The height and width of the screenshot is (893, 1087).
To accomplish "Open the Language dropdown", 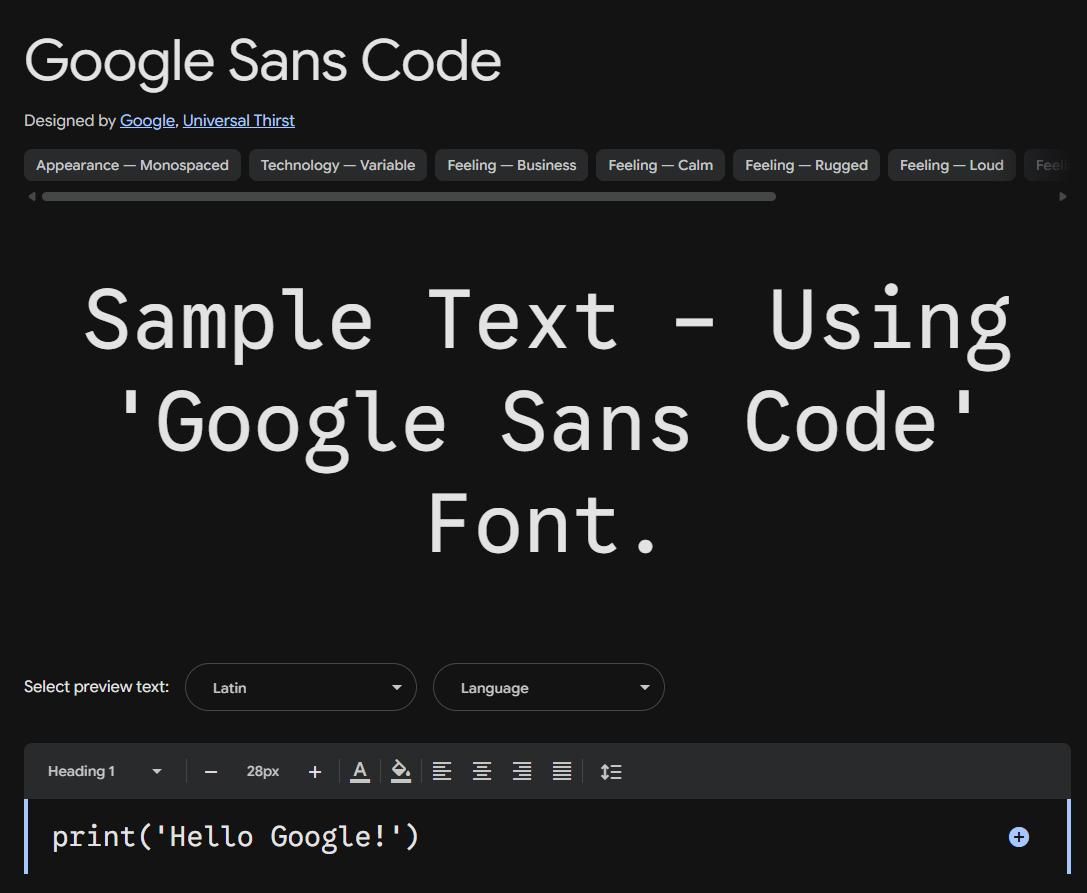I will point(548,687).
